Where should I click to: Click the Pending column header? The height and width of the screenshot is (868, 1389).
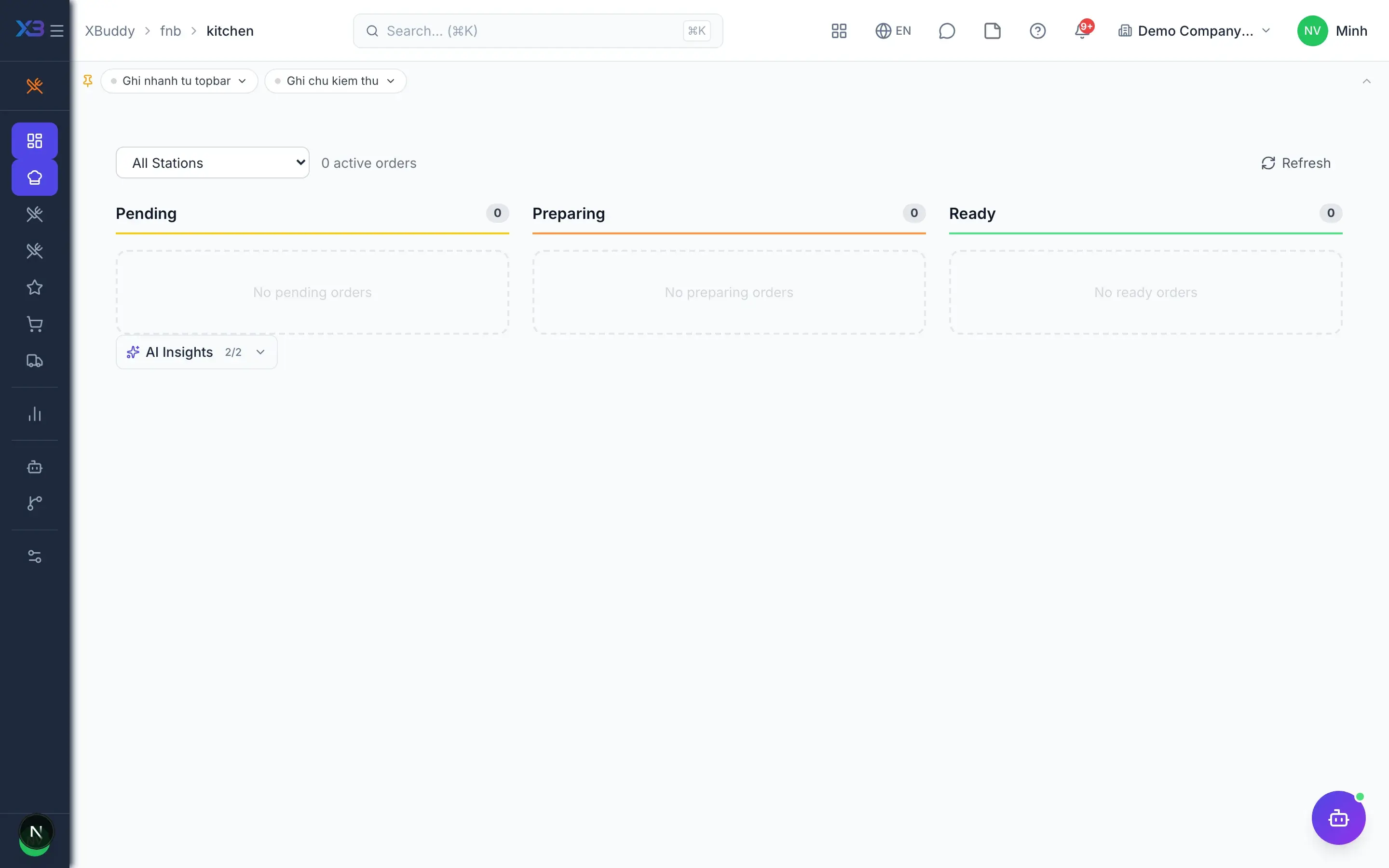click(x=146, y=214)
